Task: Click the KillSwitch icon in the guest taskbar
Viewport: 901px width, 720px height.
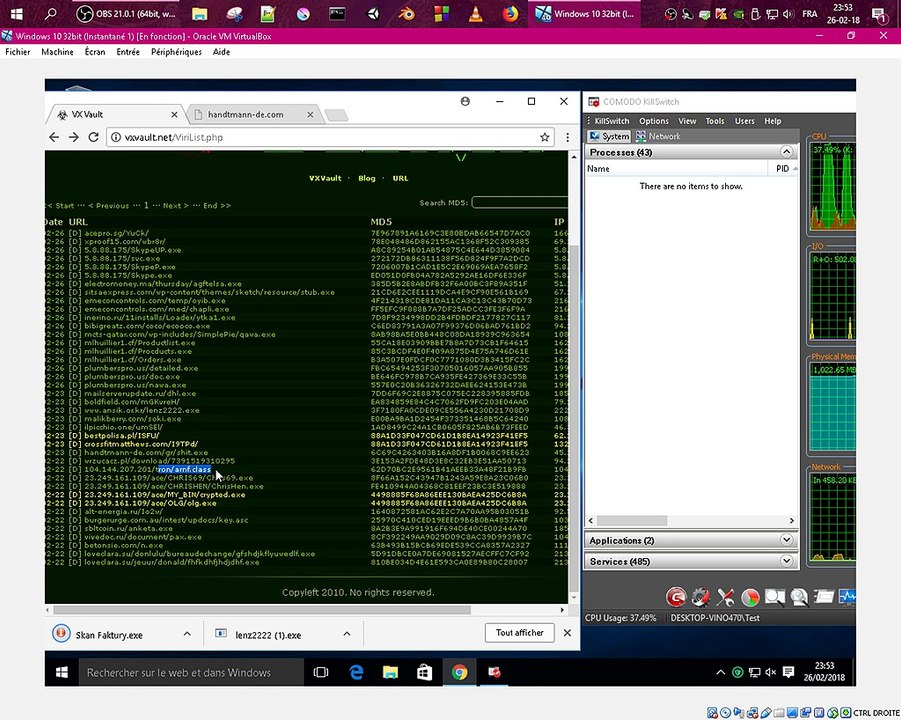Action: point(494,672)
